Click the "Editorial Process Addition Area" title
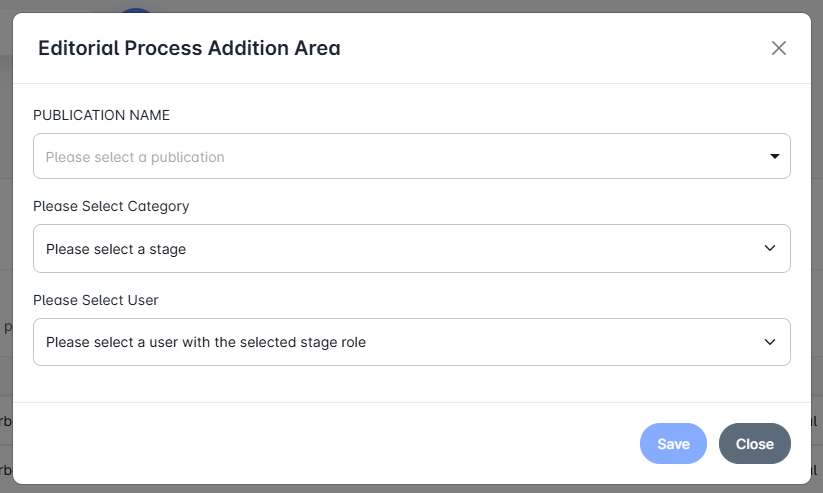This screenshot has height=493, width=823. [x=189, y=48]
